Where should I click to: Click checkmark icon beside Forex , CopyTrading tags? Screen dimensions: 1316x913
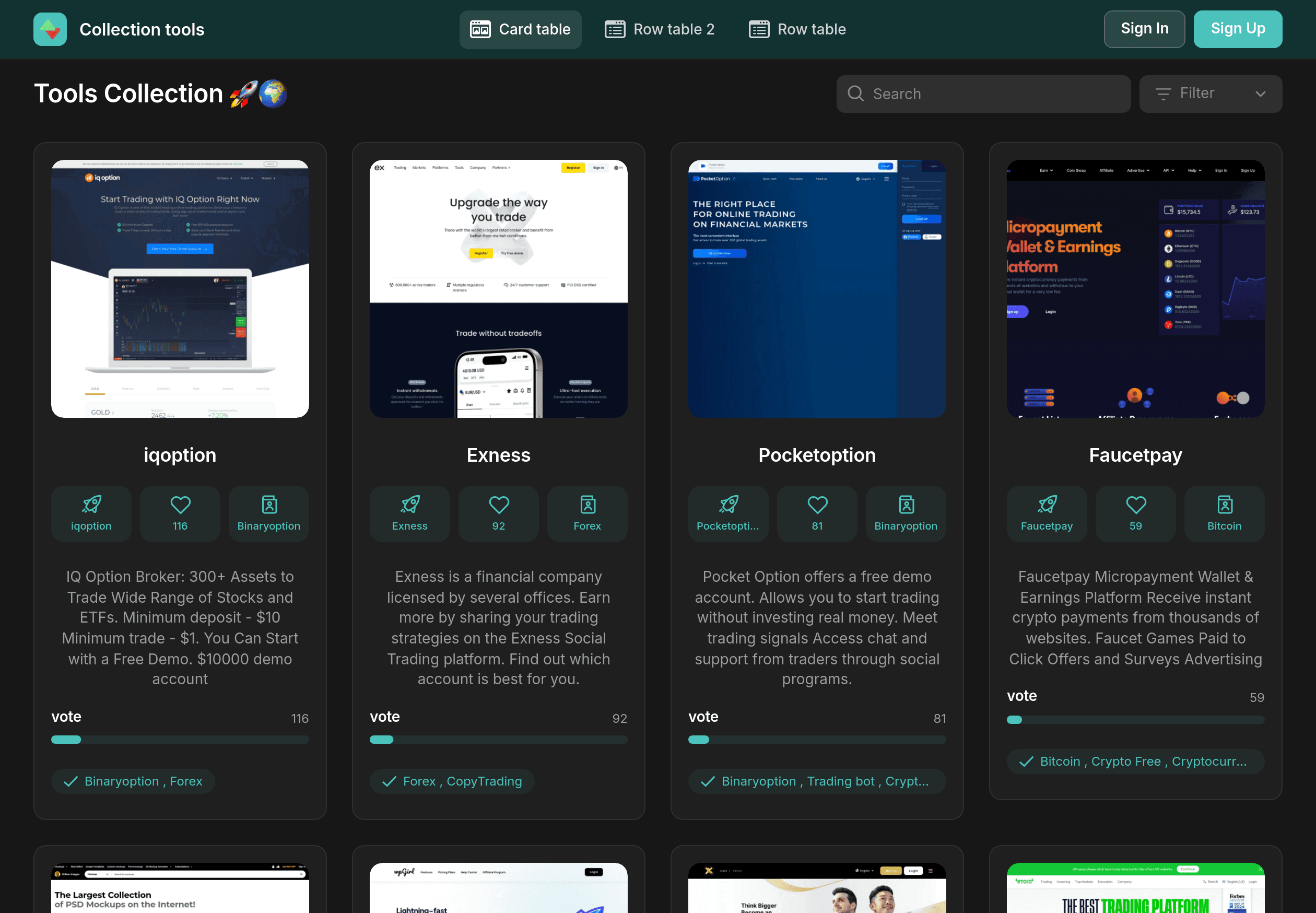point(389,781)
